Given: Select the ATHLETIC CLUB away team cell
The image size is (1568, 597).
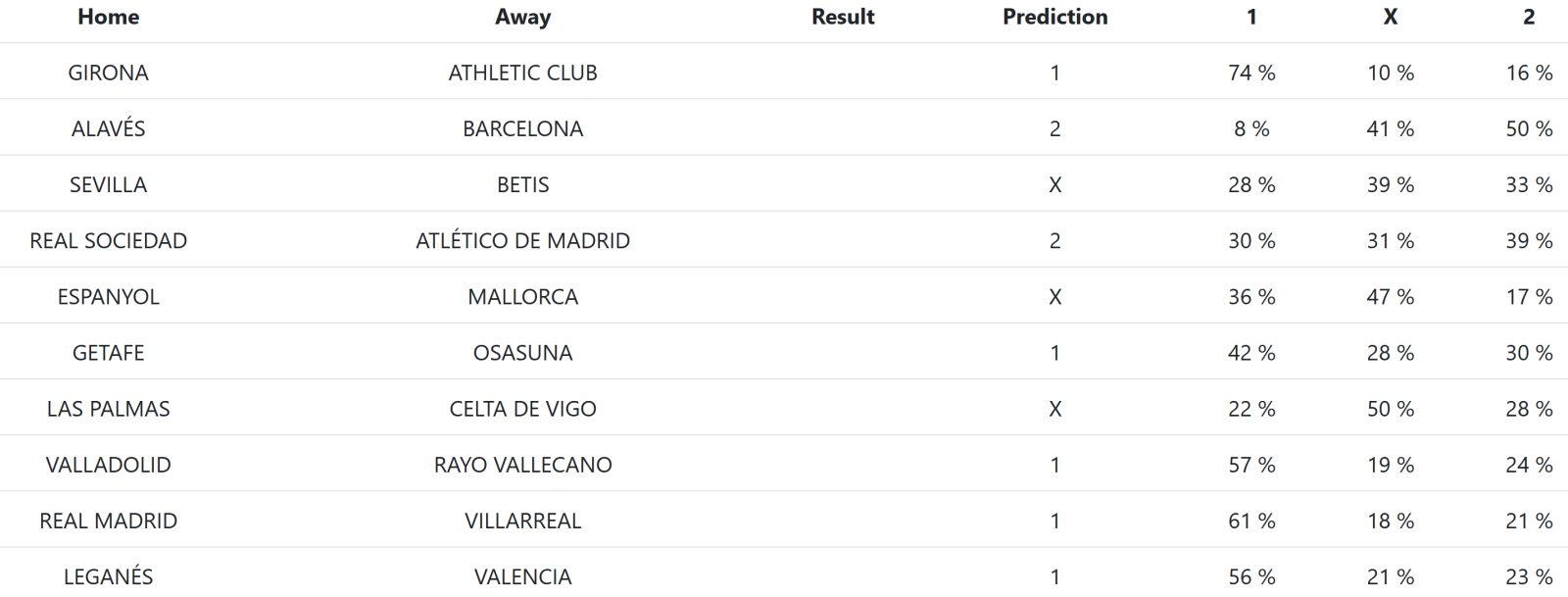Looking at the screenshot, I should pyautogui.click(x=522, y=73).
